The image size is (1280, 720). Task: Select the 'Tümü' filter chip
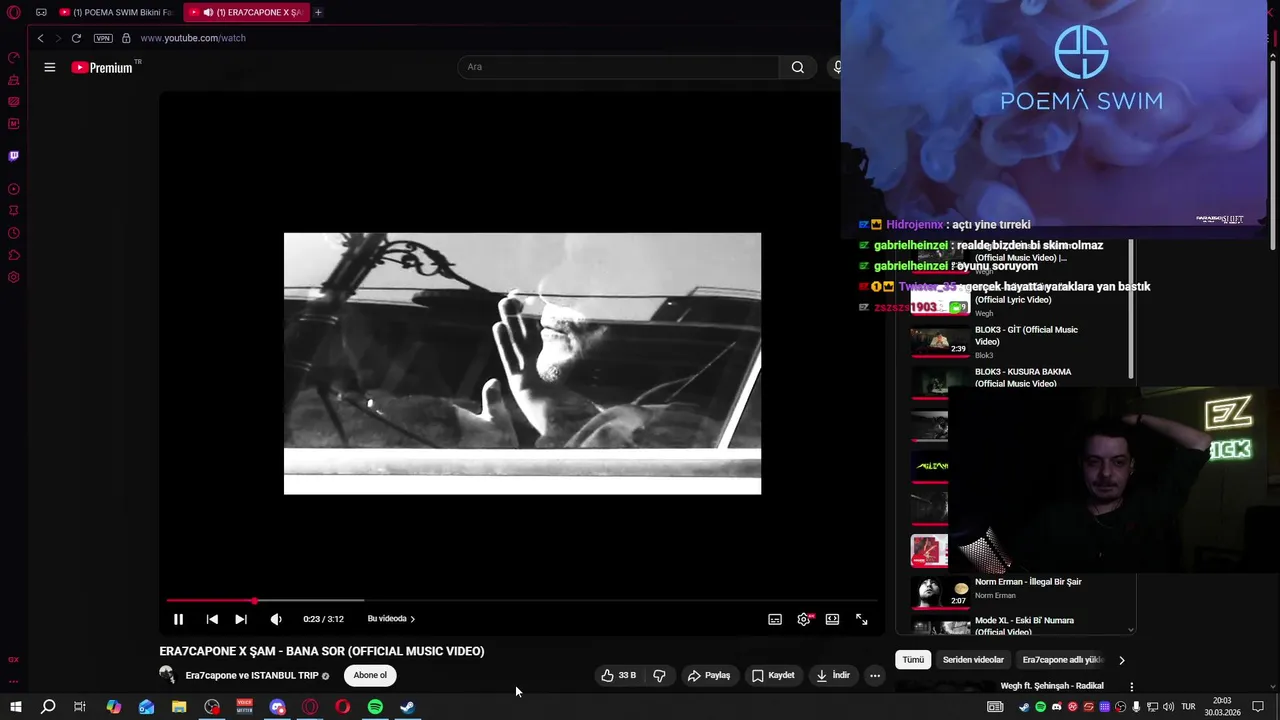point(914,660)
